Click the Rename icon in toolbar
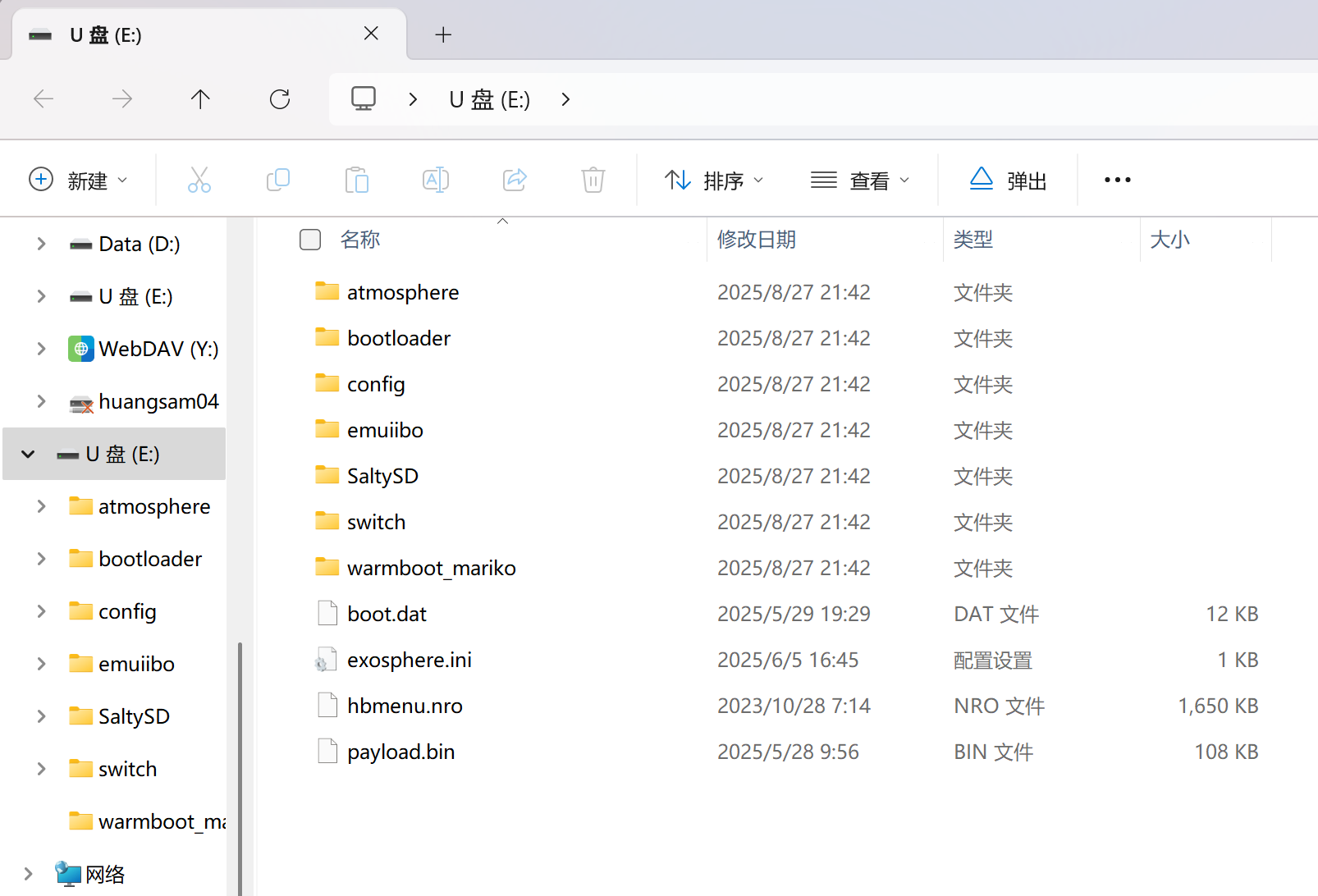The image size is (1318, 896). pyautogui.click(x=436, y=180)
